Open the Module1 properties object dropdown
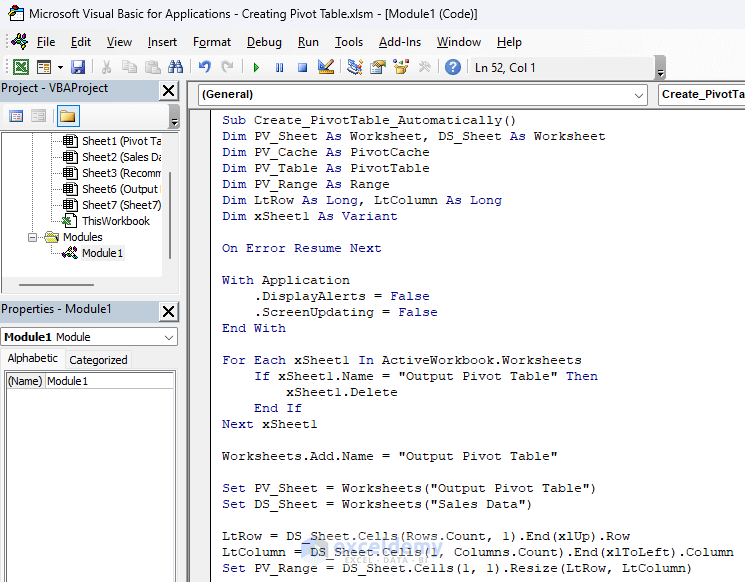This screenshot has height=582, width=745. 89,337
